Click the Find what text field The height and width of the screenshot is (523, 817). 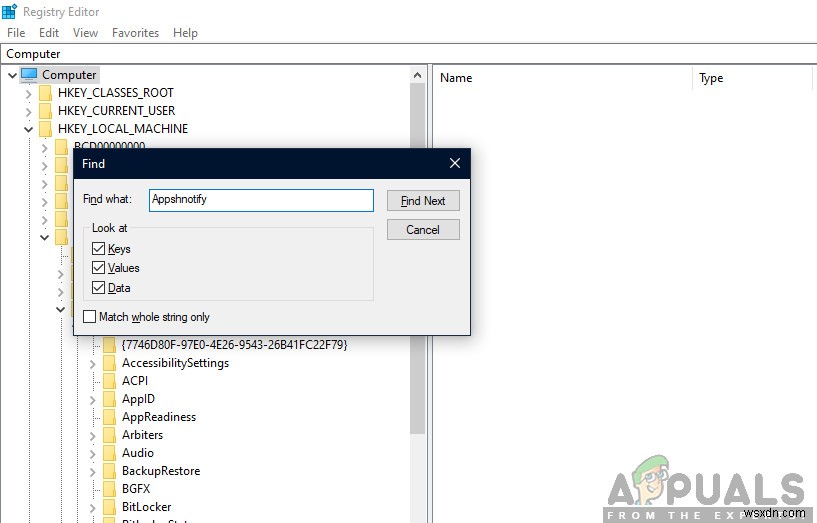[261, 200]
